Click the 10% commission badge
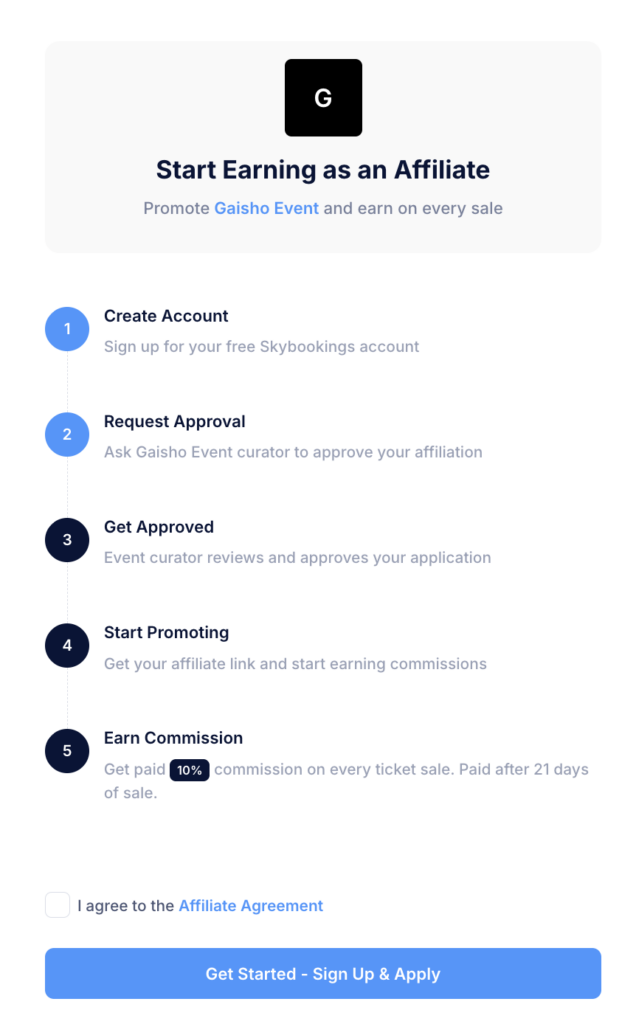Viewport: 636px width, 1024px height. coord(189,770)
